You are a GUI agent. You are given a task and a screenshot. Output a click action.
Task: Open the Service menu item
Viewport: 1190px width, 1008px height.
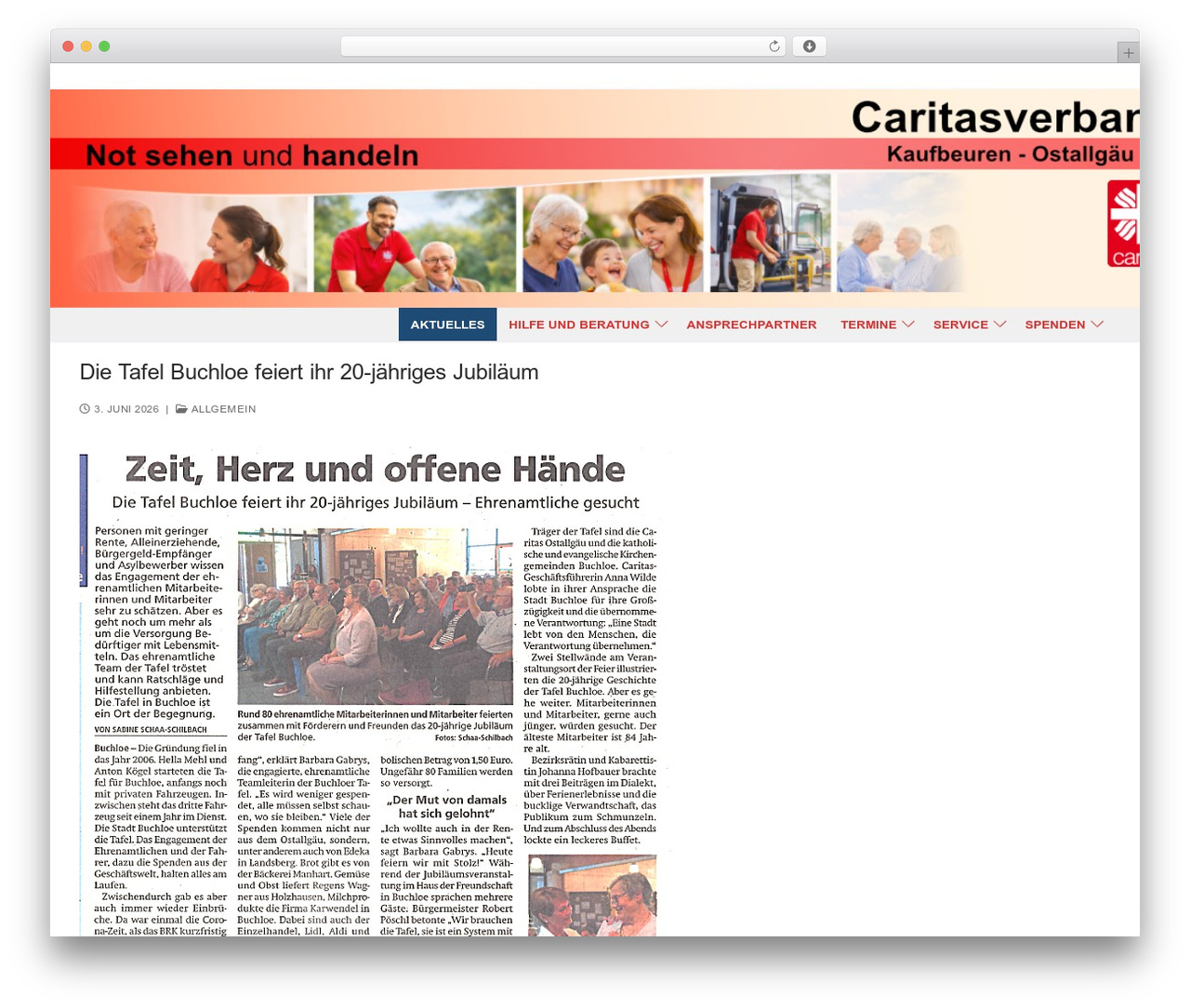(x=960, y=325)
